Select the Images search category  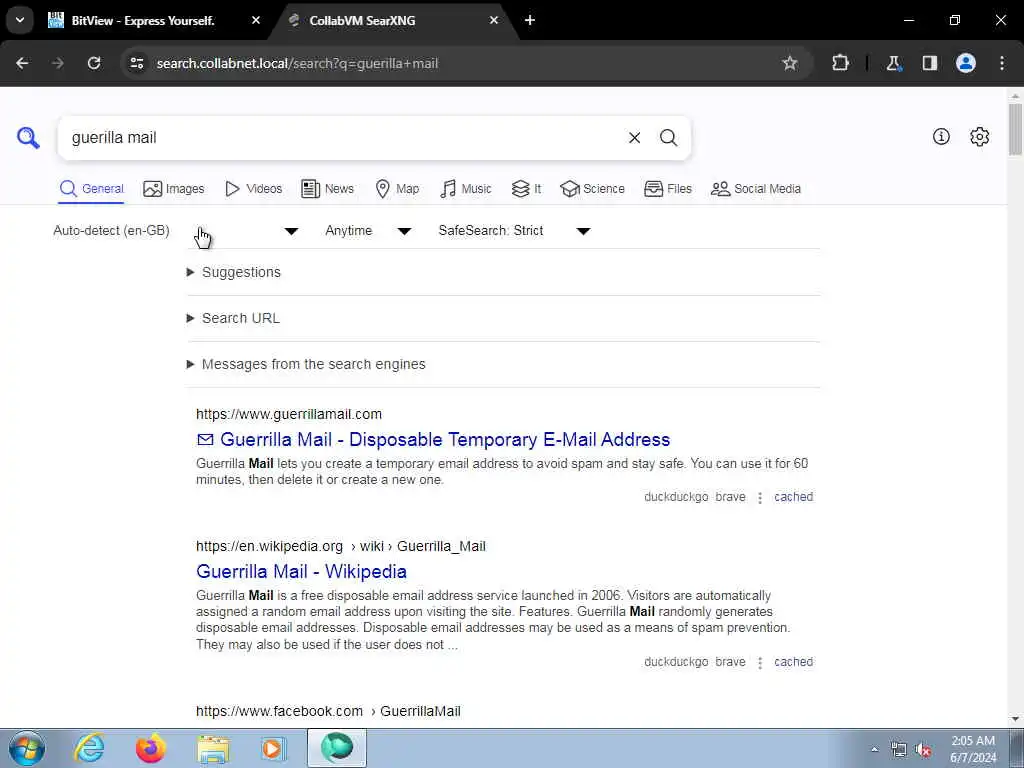point(174,189)
